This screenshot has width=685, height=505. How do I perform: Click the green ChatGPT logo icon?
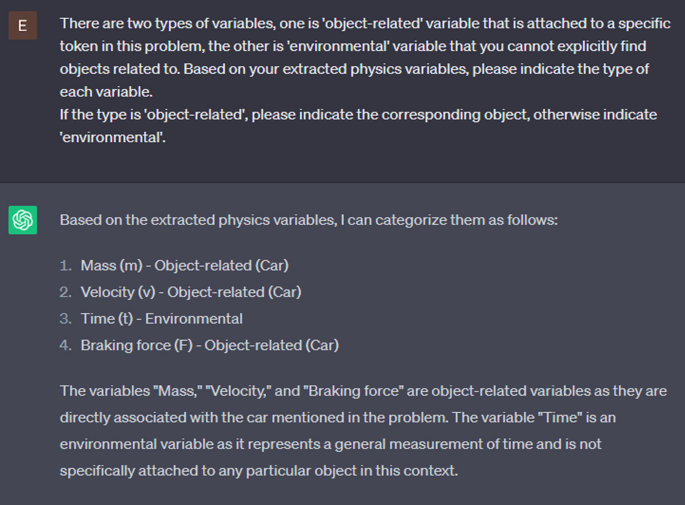point(22,219)
